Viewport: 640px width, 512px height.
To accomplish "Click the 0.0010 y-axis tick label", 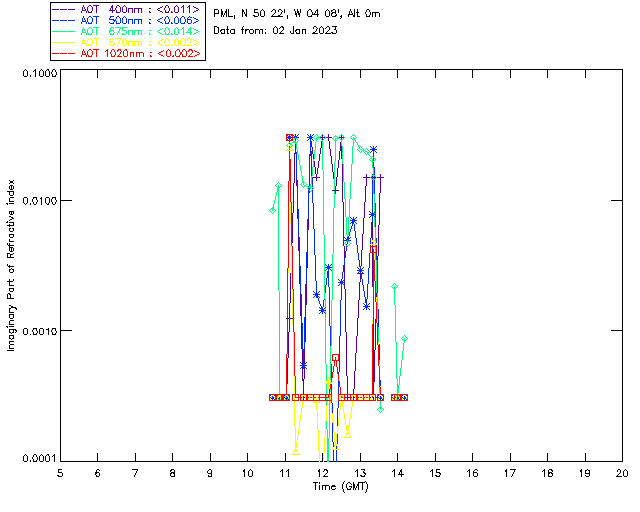I will tap(40, 331).
